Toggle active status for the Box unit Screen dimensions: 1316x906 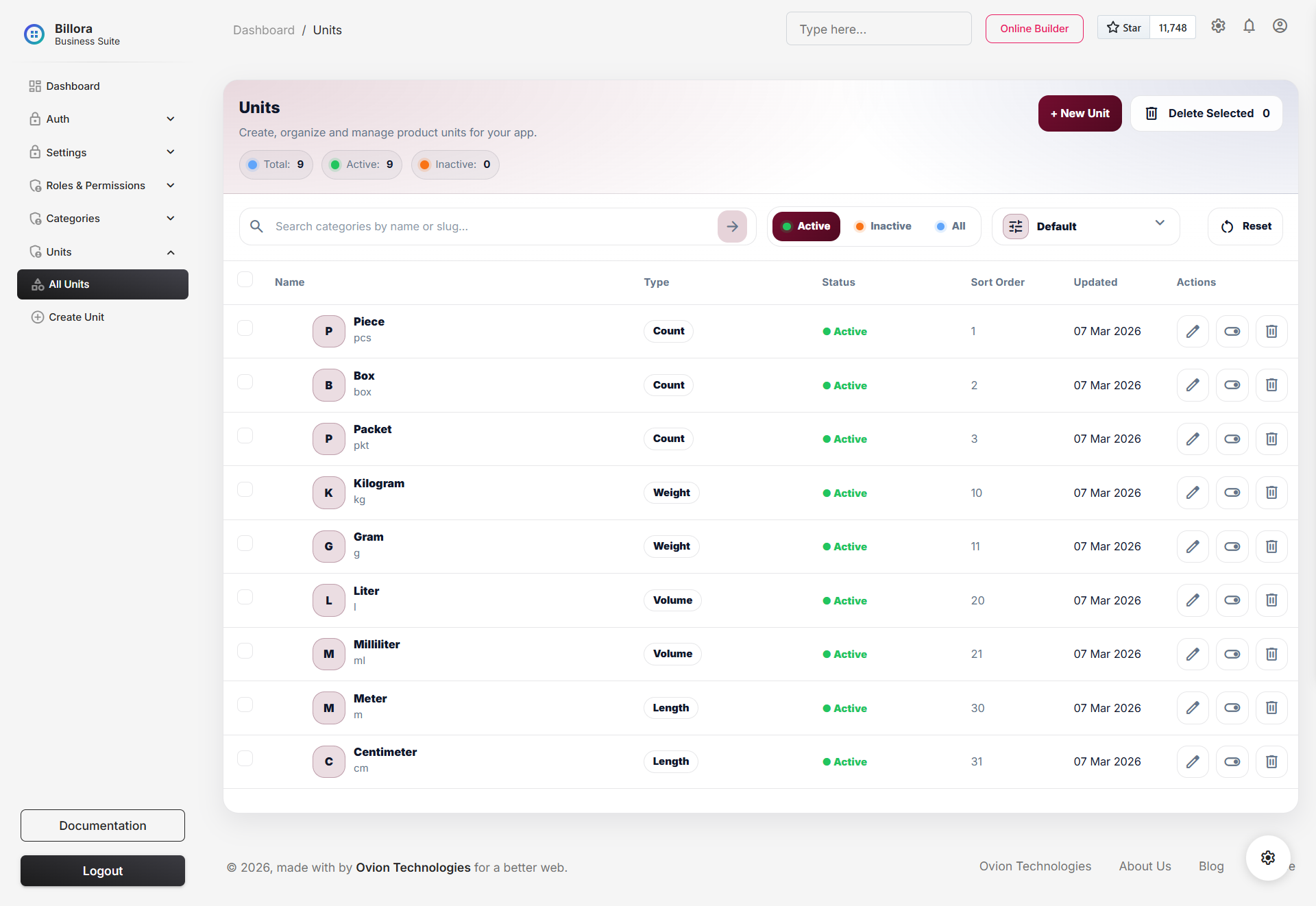[x=1232, y=384]
